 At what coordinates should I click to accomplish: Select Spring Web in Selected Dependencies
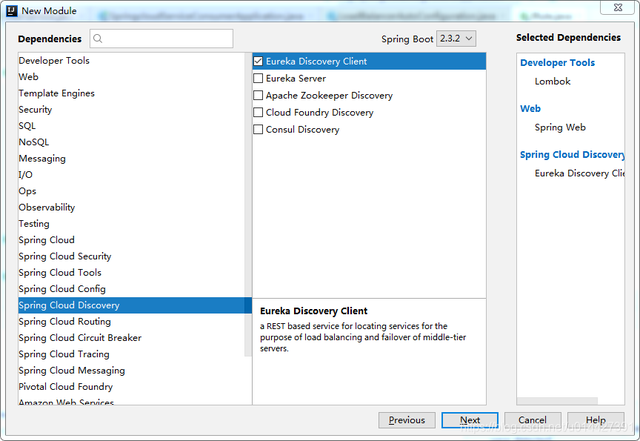560,127
